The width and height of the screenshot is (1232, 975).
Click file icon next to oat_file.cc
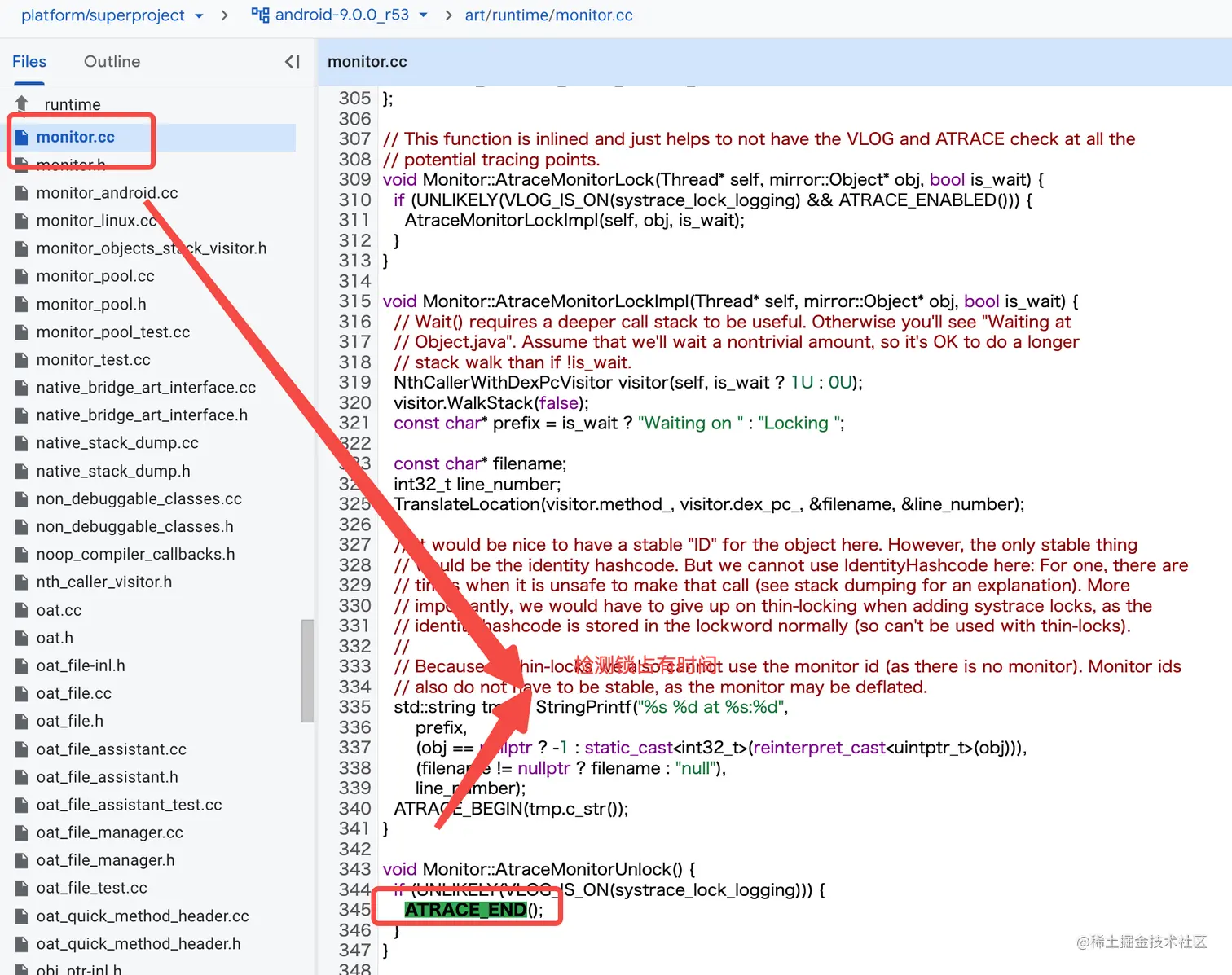22,693
